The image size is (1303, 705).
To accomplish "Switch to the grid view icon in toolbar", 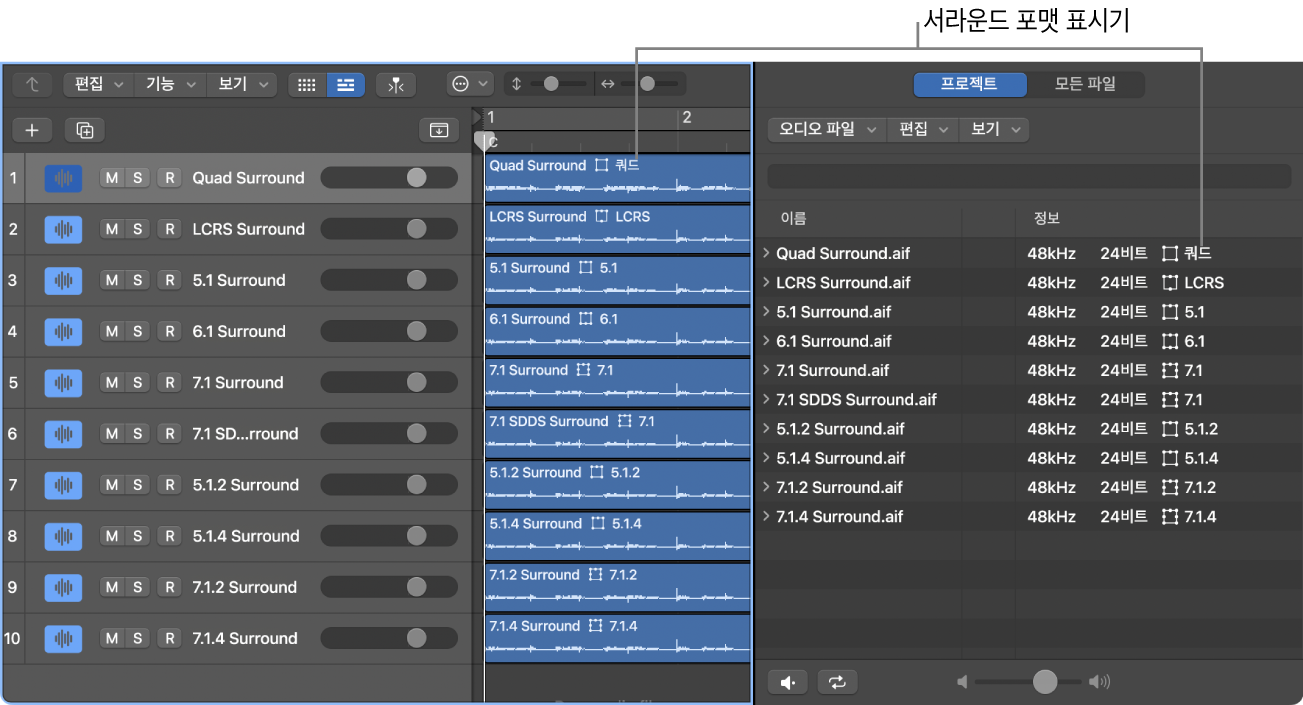I will 306,84.
